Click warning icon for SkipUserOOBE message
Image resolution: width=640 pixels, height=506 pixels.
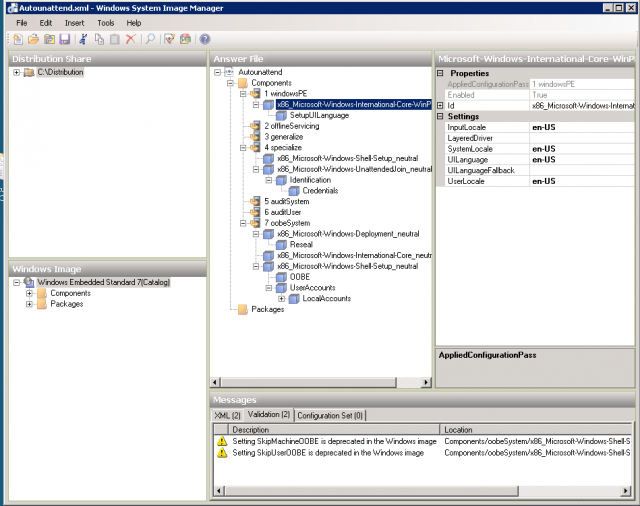point(222,453)
